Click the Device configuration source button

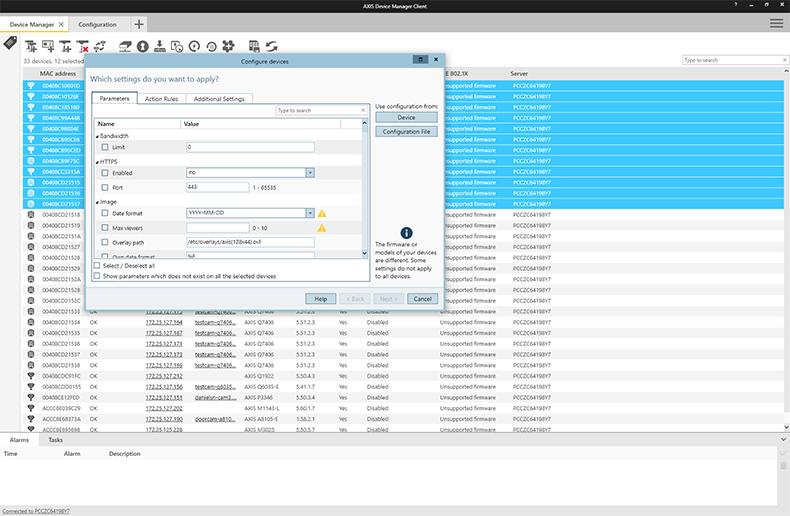coord(406,117)
